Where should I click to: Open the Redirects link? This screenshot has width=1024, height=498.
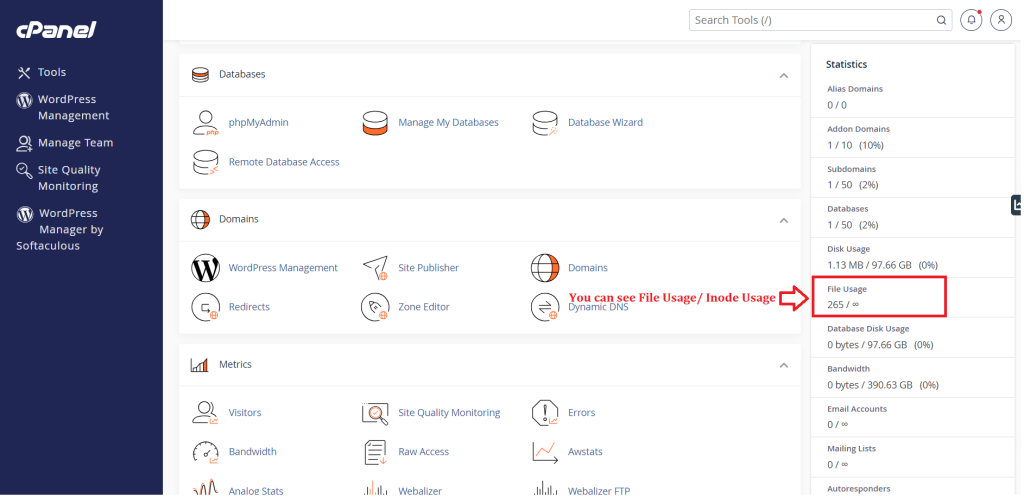point(249,307)
